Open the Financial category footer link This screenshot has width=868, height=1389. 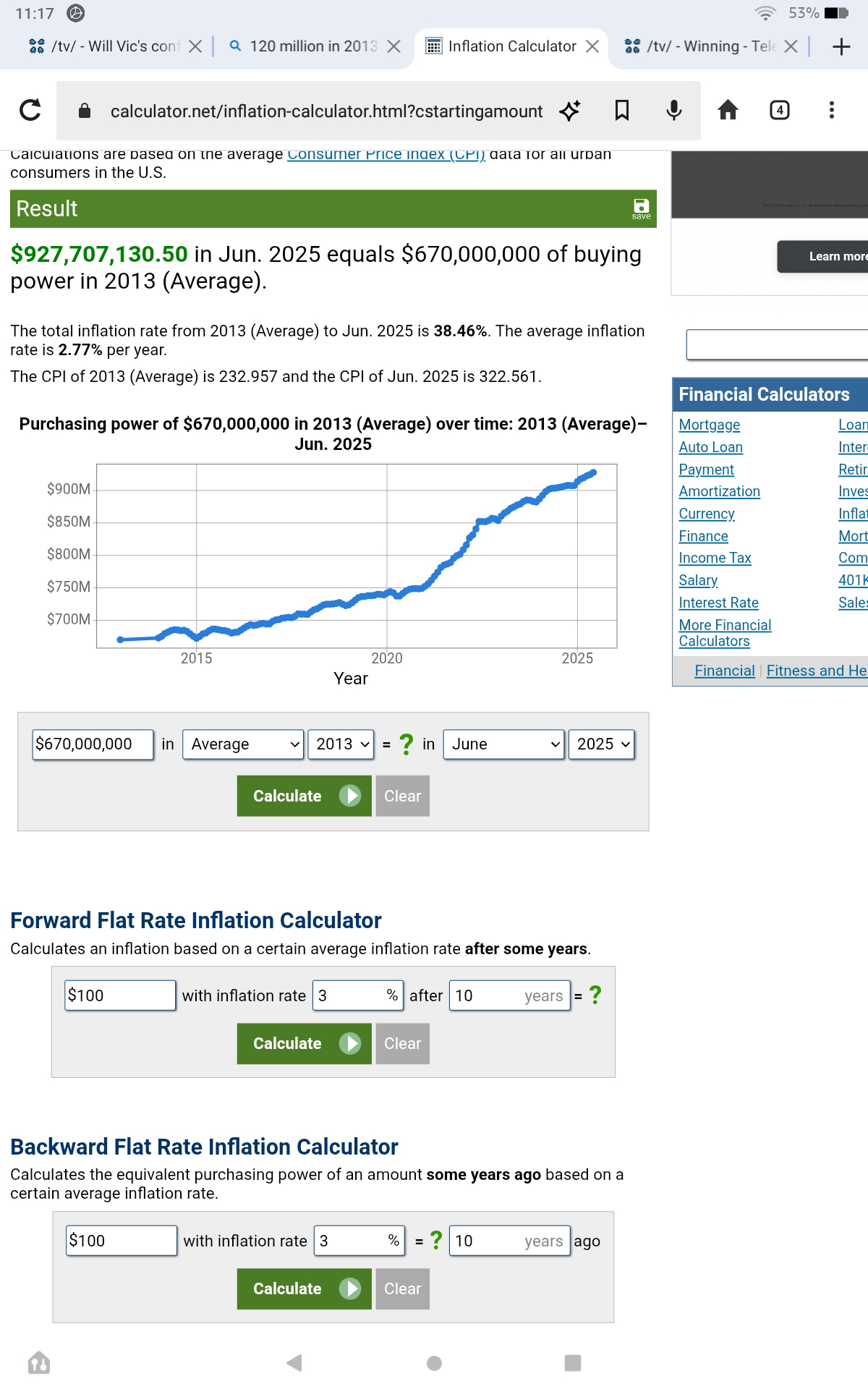pos(725,671)
